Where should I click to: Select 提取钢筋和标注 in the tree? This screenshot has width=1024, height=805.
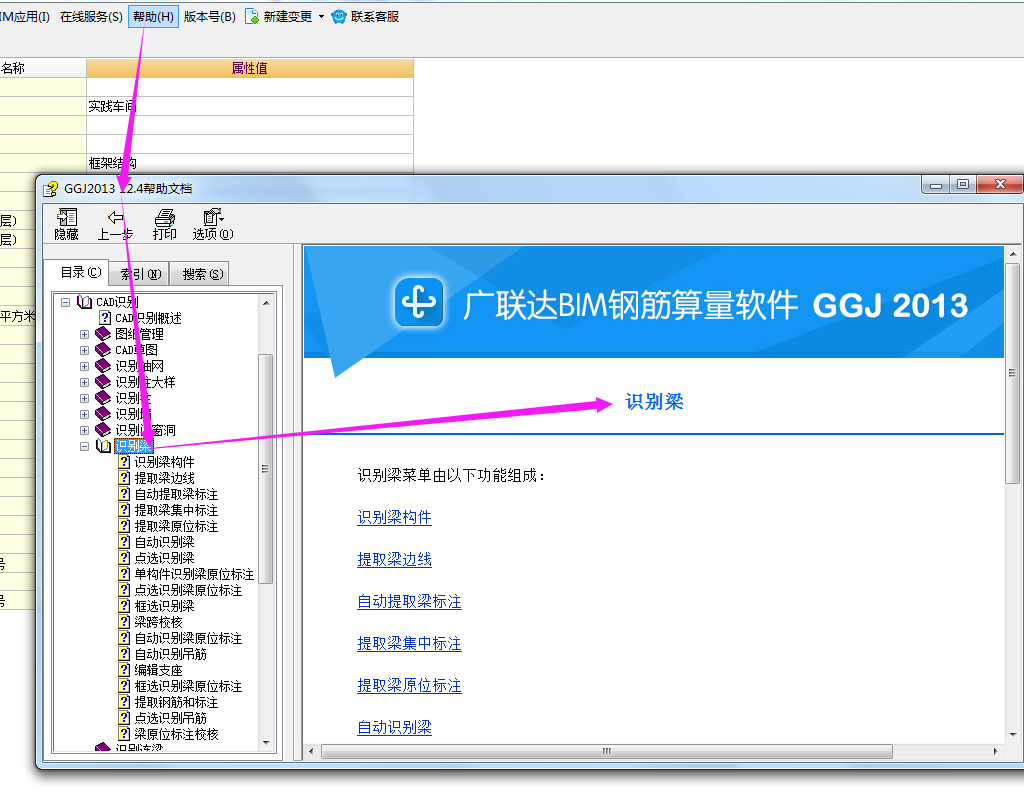(176, 702)
